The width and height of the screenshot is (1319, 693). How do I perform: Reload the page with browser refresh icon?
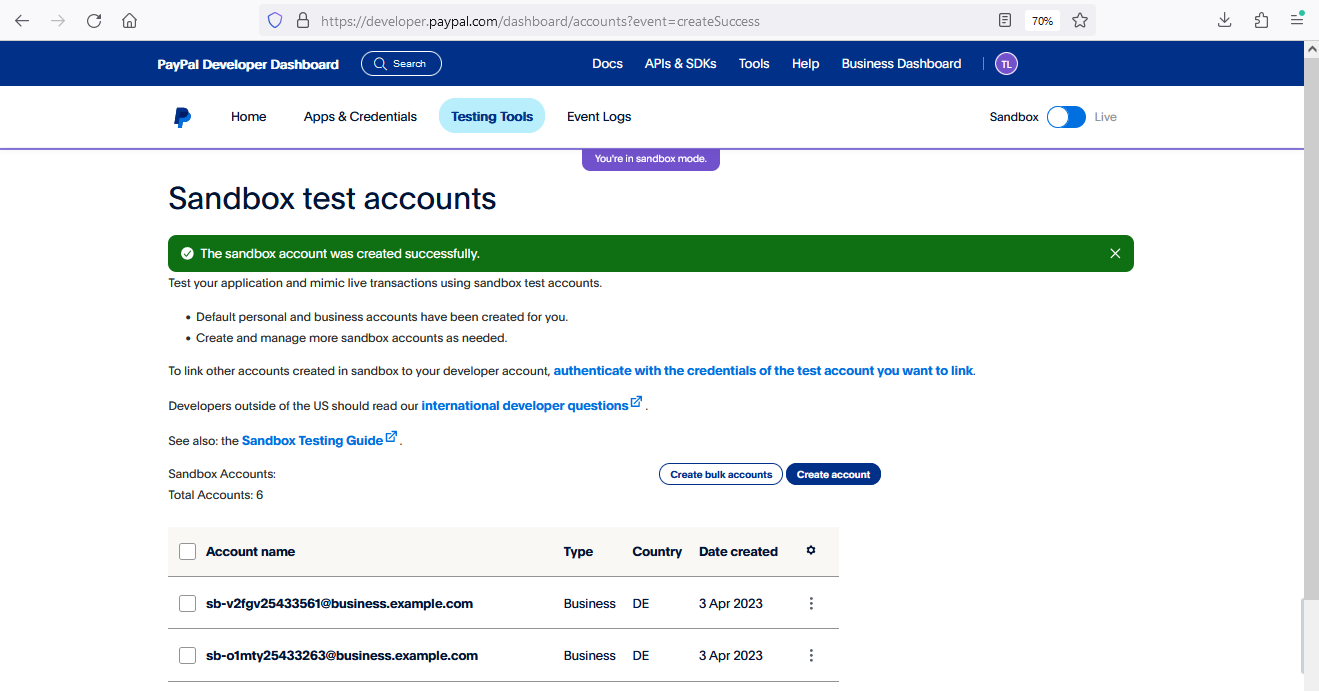[94, 20]
